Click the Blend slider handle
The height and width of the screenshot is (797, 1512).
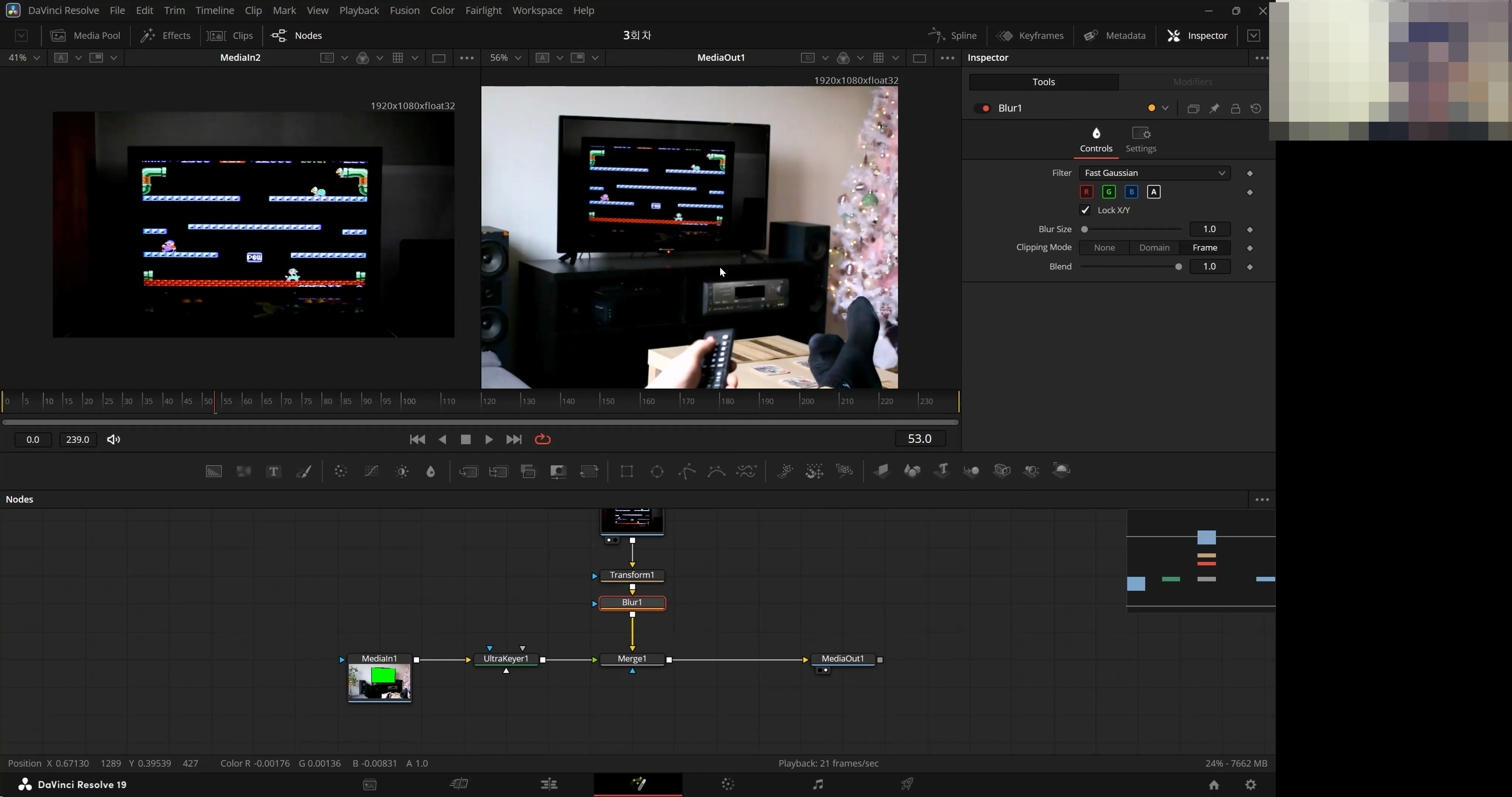tap(1178, 267)
